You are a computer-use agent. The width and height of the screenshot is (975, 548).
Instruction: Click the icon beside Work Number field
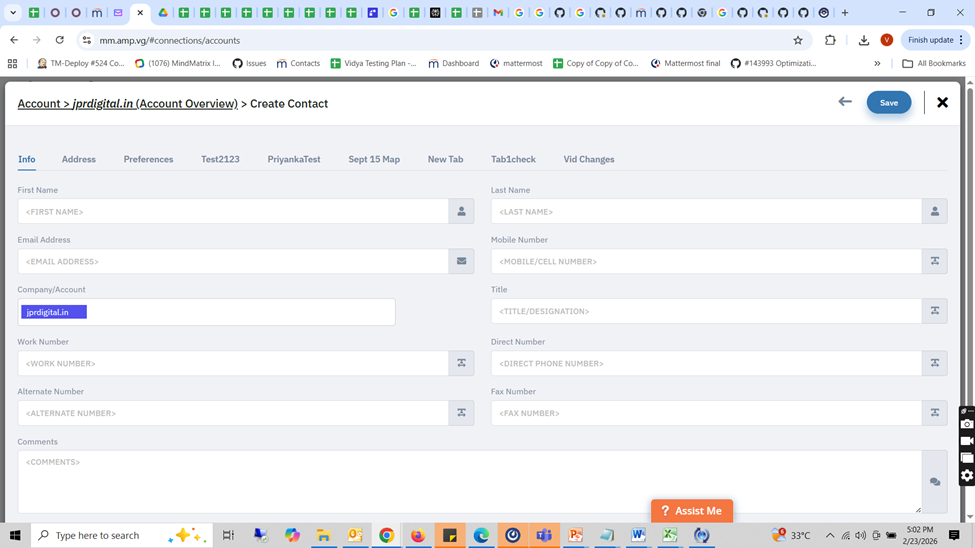tap(461, 363)
